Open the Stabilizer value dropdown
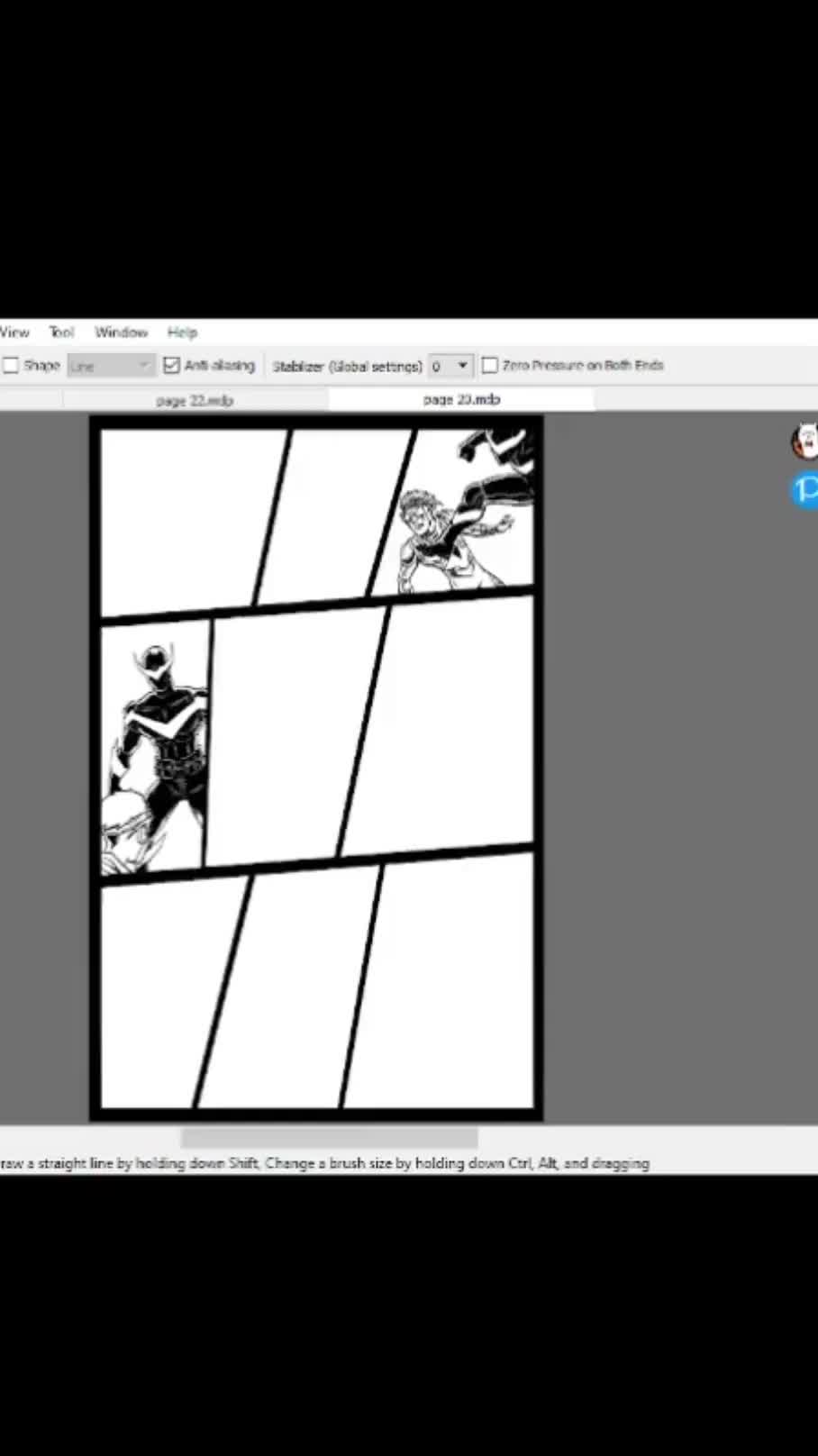Image resolution: width=818 pixels, height=1456 pixels. [450, 366]
